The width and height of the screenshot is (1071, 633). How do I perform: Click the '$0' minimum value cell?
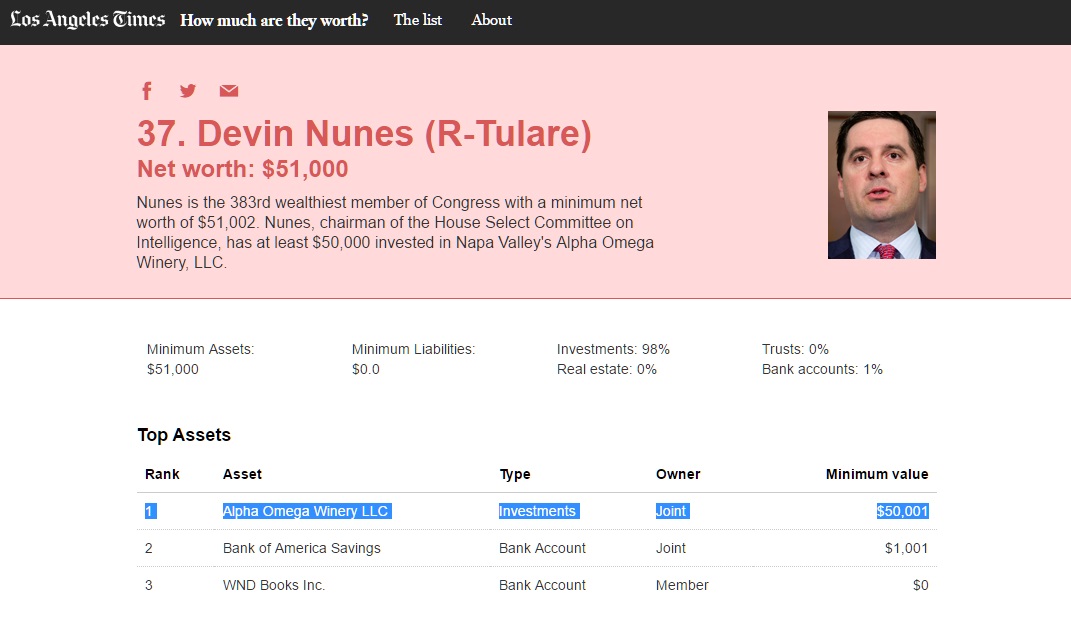[921, 585]
